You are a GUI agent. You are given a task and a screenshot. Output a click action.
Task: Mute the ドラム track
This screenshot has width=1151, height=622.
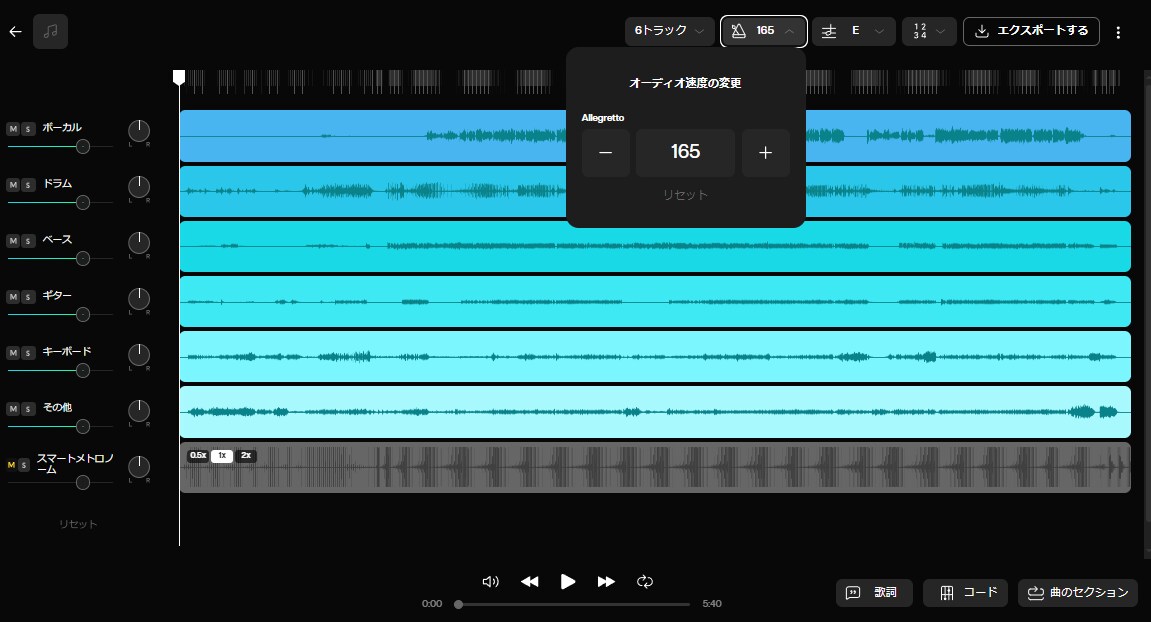13,184
